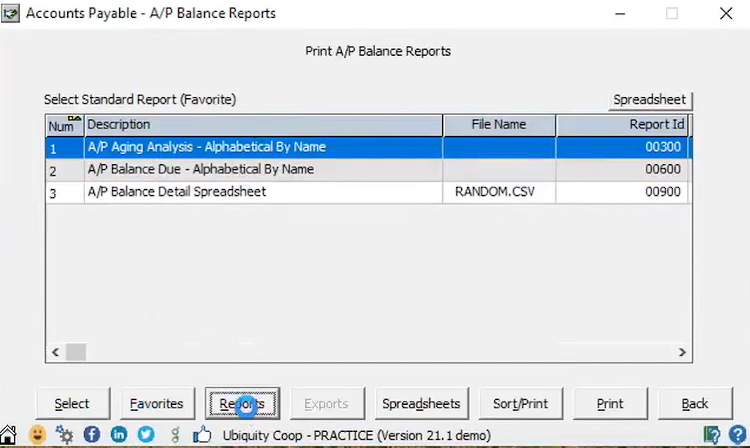Click the home icon in status bar
The height and width of the screenshot is (448, 750).
click(x=8, y=435)
